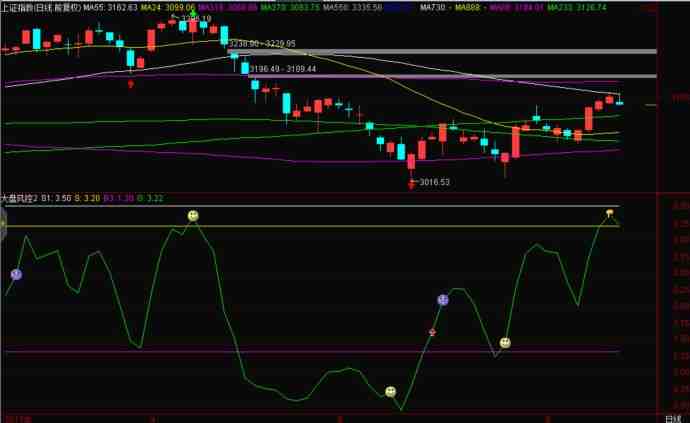Select the MA55: 3162.63 legend label

[110, 7]
